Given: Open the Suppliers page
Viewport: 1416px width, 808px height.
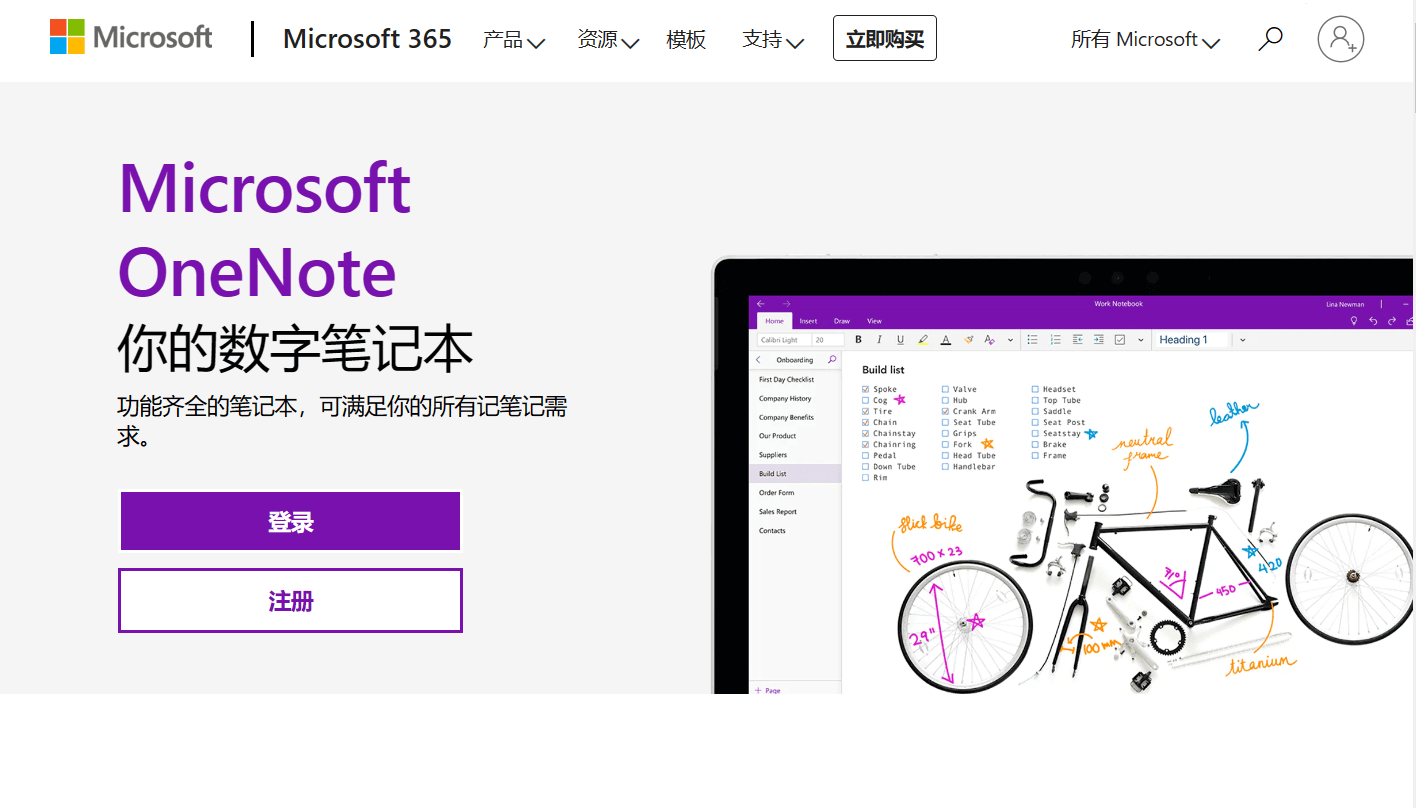Looking at the screenshot, I should point(773,455).
